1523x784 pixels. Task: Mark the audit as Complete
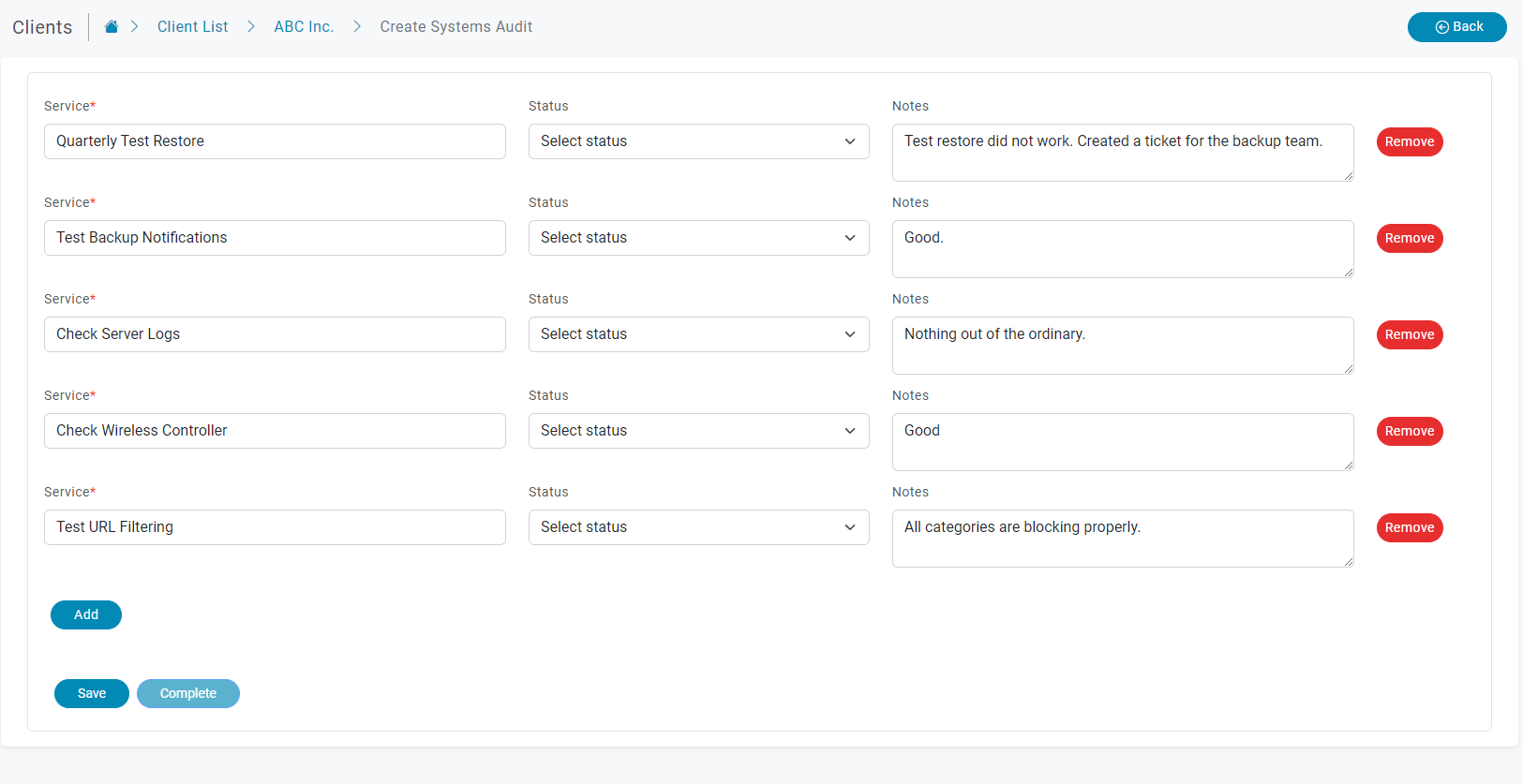tap(188, 693)
